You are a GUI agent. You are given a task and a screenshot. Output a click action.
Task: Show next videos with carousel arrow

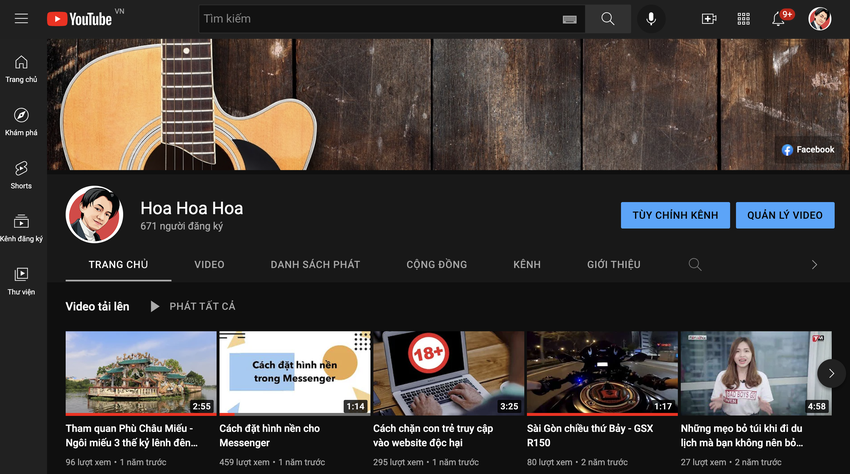(831, 373)
